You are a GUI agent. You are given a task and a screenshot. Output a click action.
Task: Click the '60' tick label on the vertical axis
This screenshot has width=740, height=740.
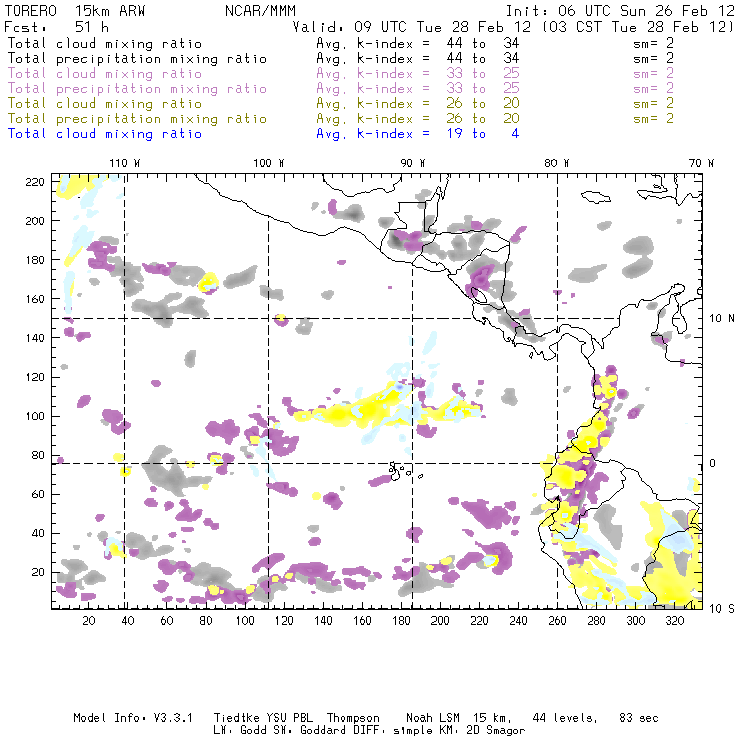[38, 494]
